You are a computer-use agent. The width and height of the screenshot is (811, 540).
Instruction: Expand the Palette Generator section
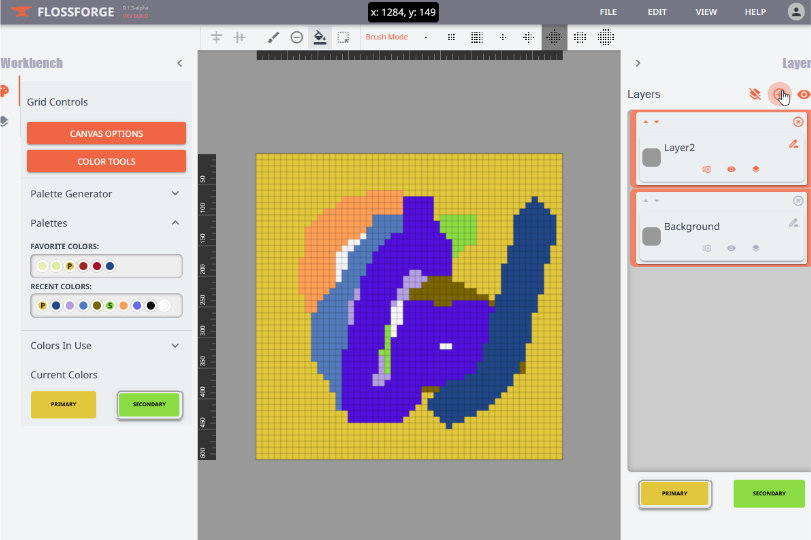tap(175, 194)
